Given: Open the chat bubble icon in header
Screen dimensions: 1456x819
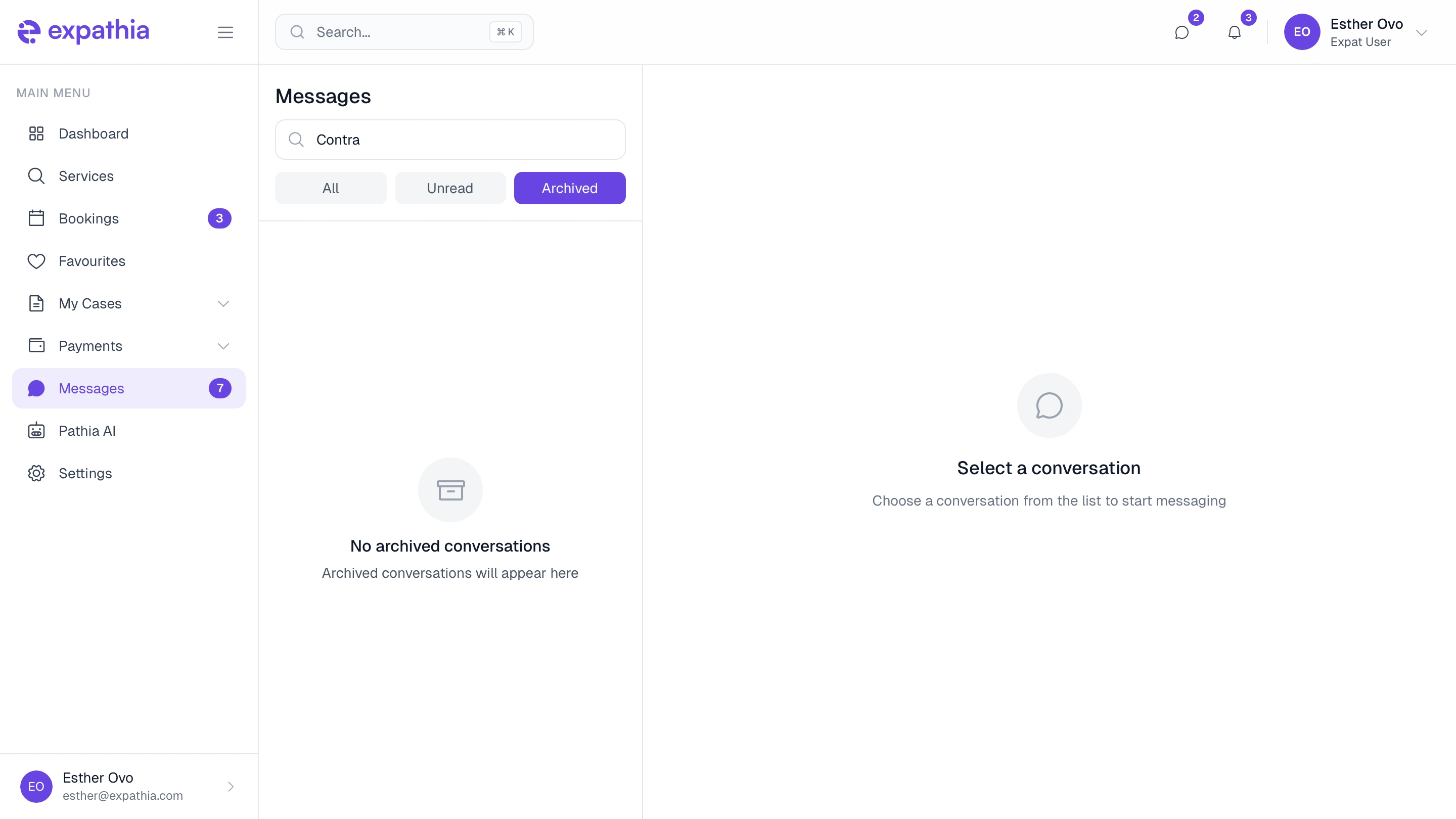Looking at the screenshot, I should click(1181, 33).
